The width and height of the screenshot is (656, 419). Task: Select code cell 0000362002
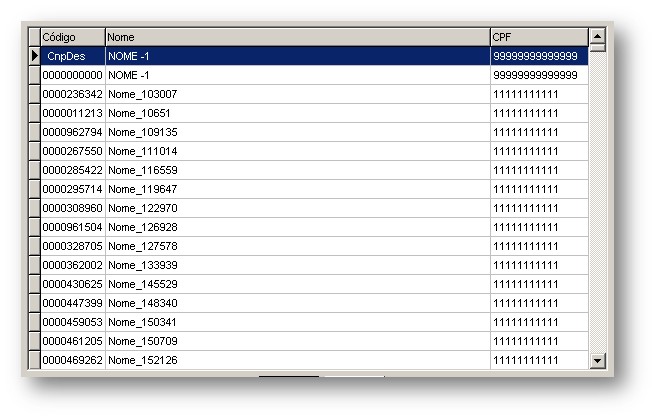(73, 265)
